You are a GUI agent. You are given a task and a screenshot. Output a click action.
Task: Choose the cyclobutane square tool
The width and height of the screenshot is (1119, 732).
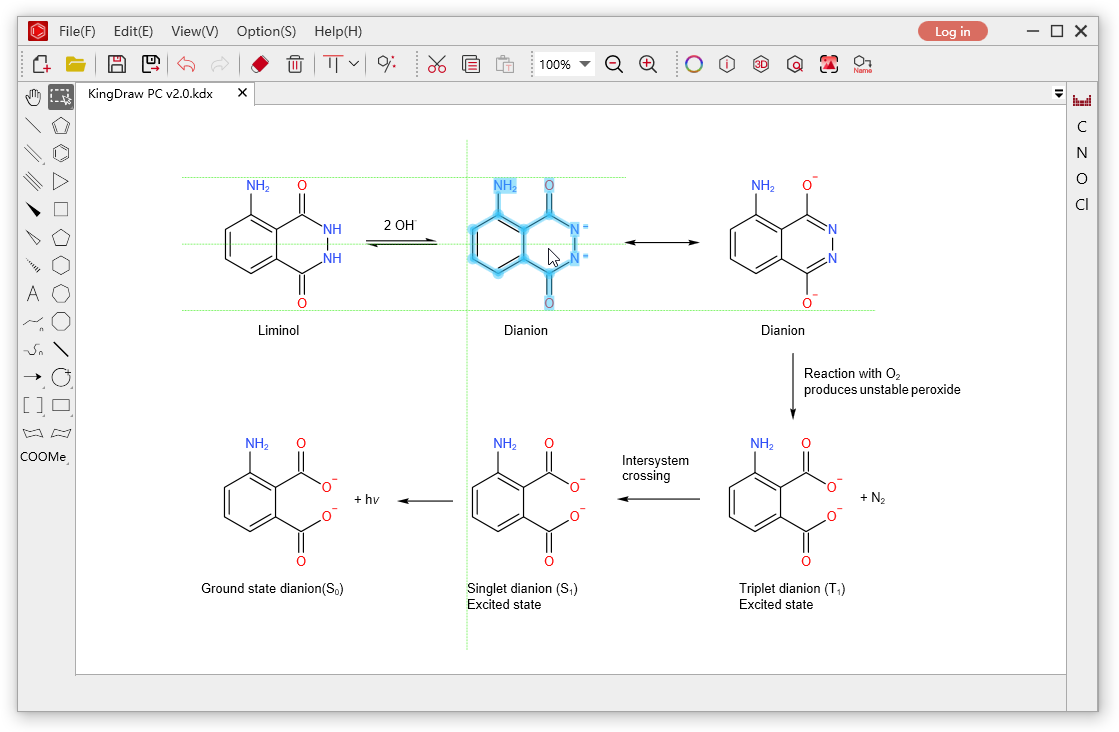61,209
